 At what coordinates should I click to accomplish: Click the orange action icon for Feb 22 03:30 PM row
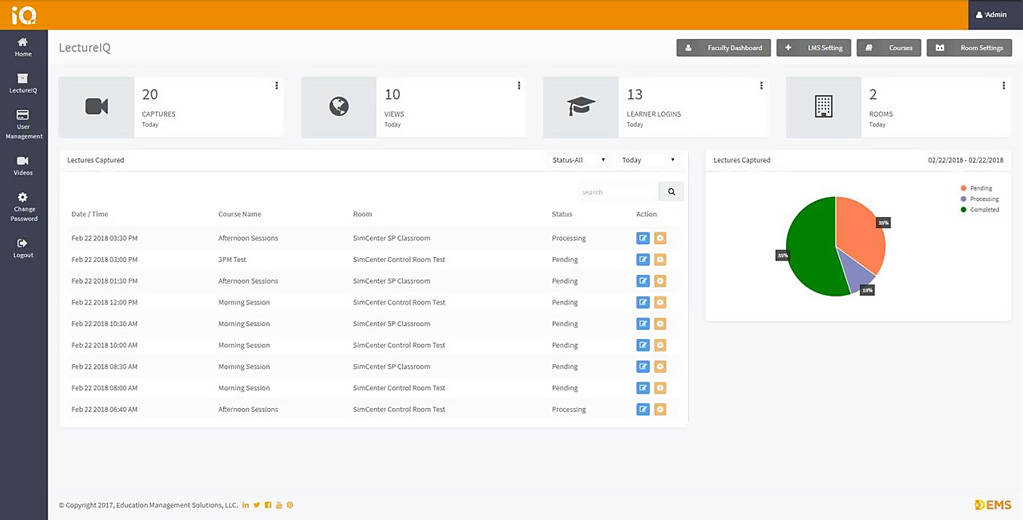tap(660, 238)
